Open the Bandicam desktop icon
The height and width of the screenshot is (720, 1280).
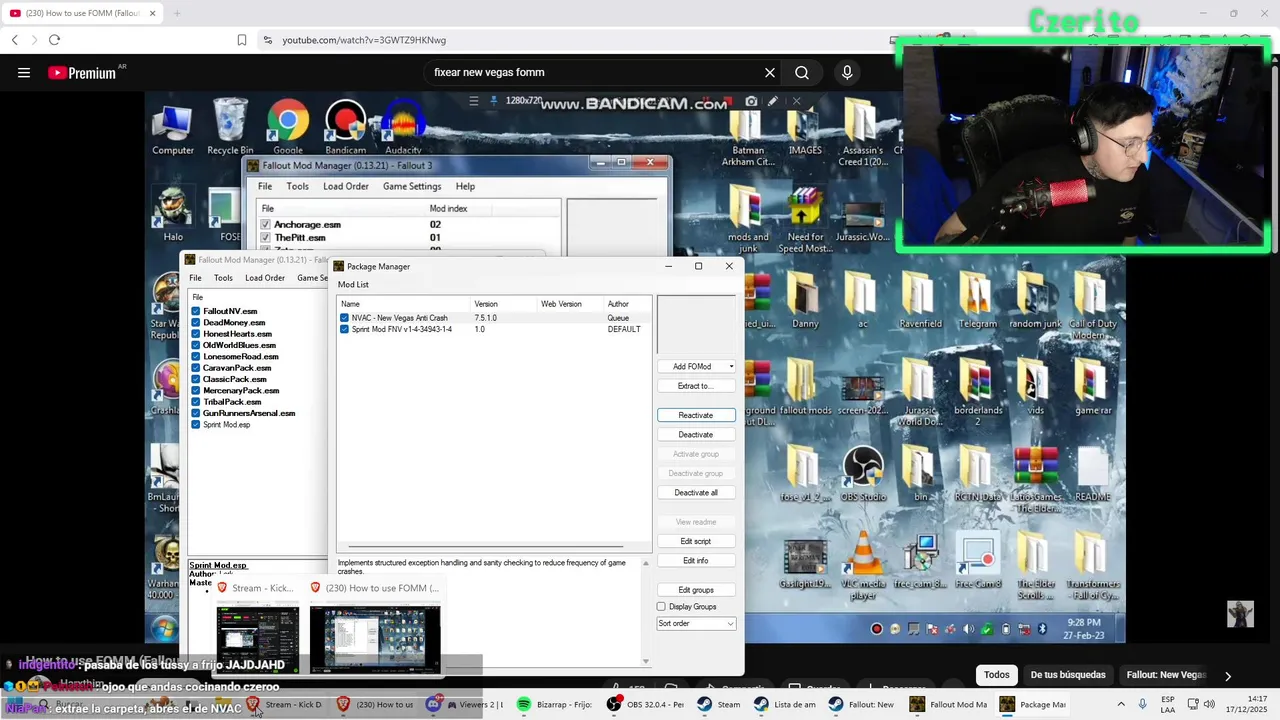(346, 126)
